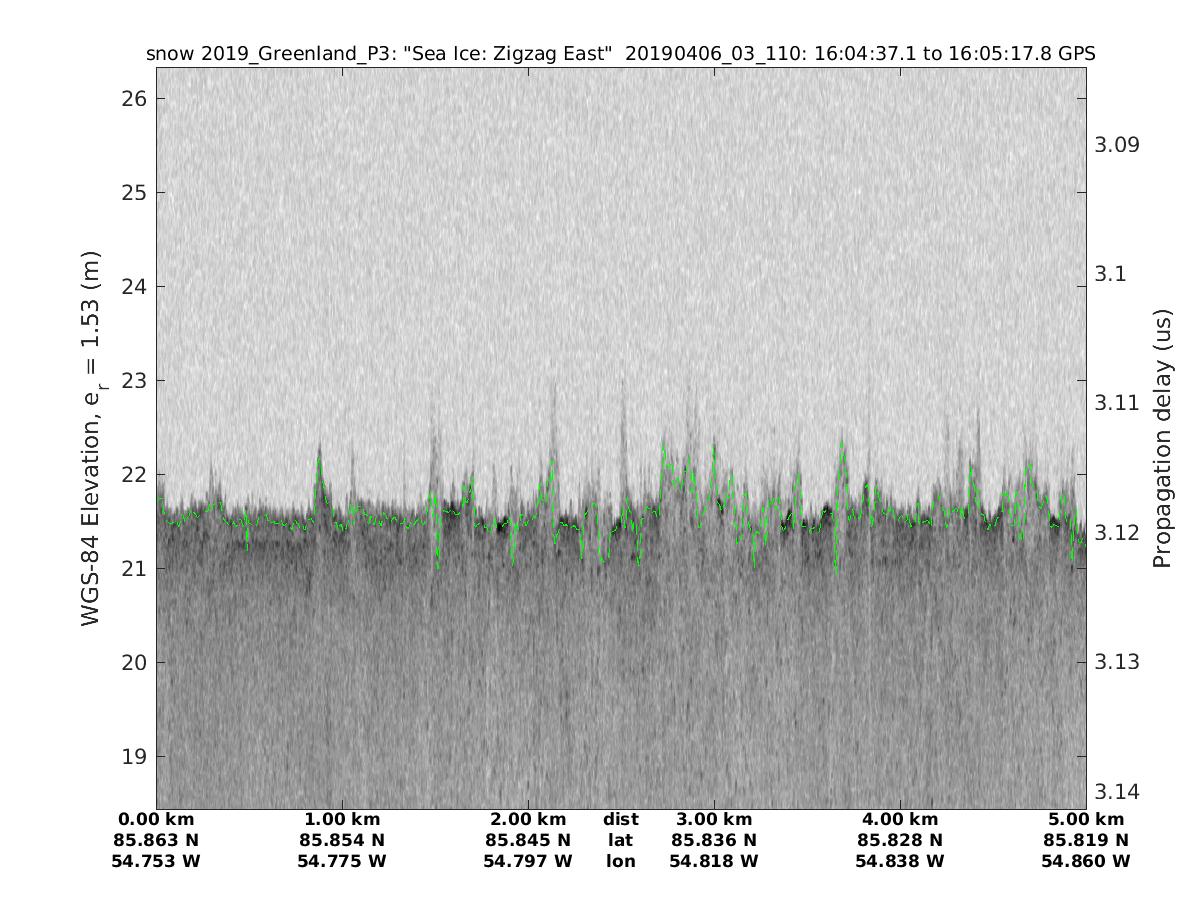Select the 3.09 propagation delay tick

[1116, 145]
